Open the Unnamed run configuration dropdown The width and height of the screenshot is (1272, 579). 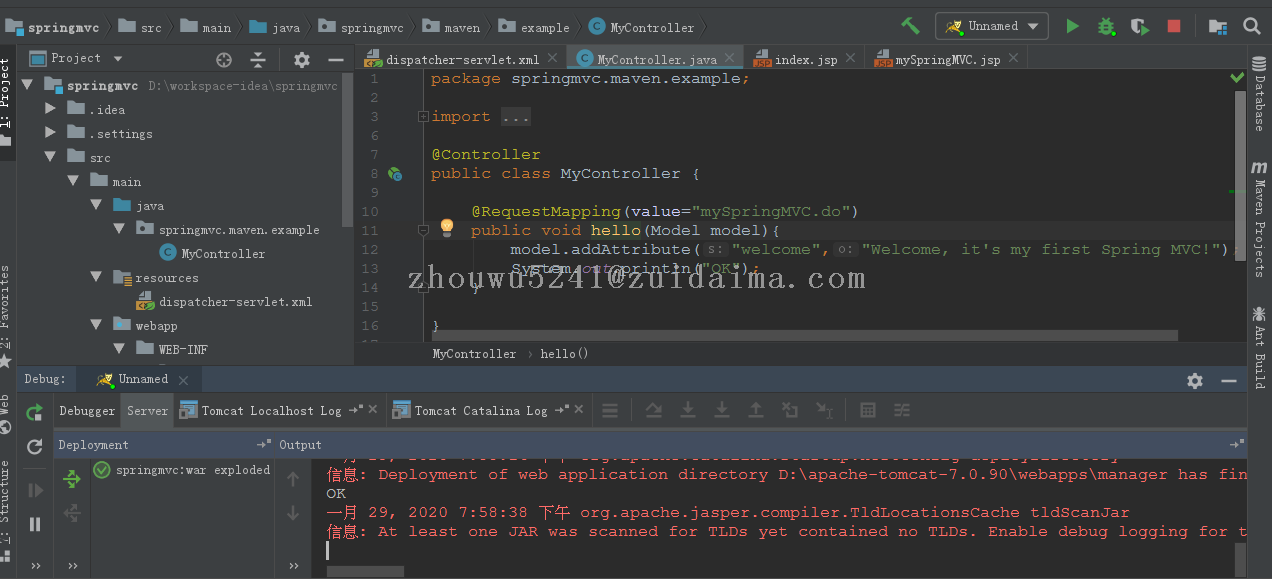[992, 26]
